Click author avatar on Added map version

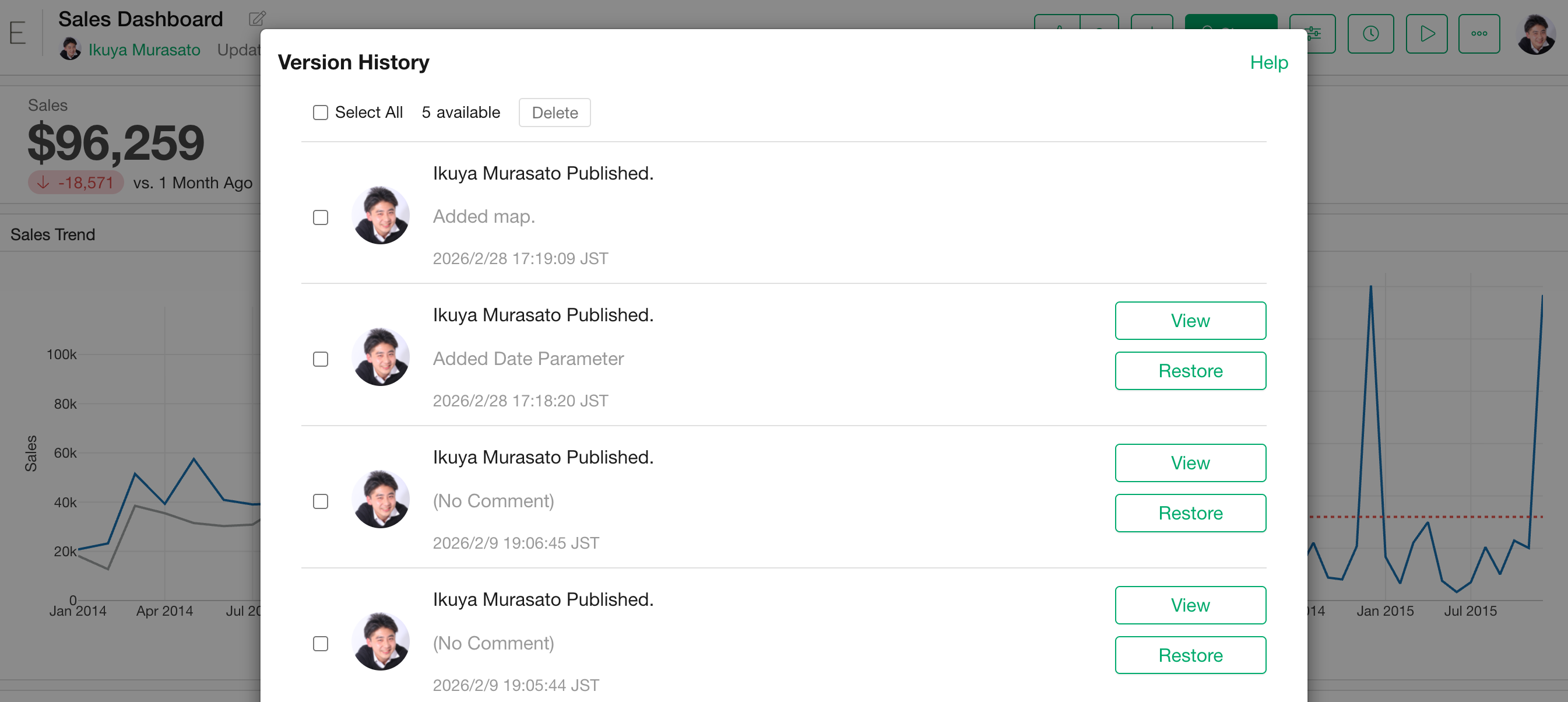[381, 216]
